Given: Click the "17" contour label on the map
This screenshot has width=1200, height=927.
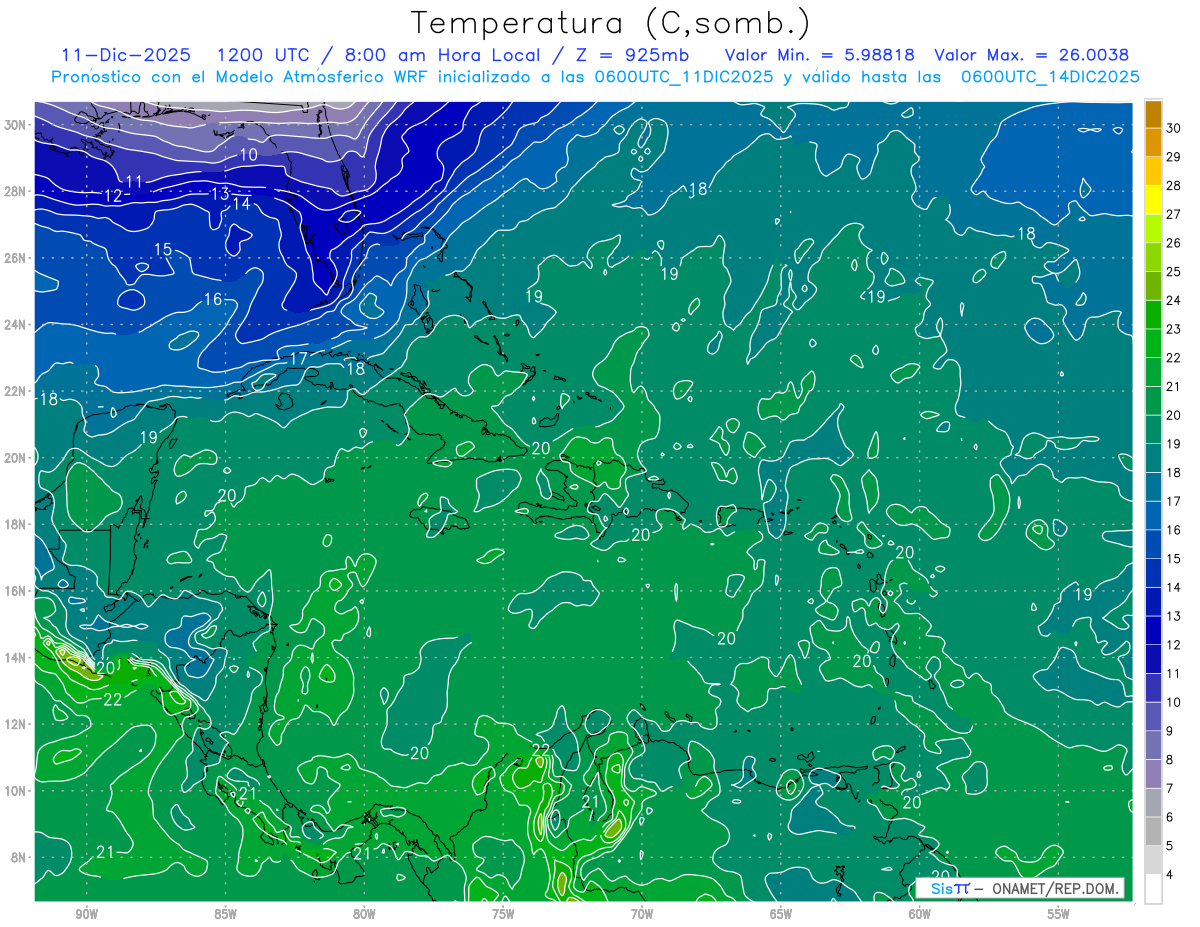Looking at the screenshot, I should [x=299, y=358].
